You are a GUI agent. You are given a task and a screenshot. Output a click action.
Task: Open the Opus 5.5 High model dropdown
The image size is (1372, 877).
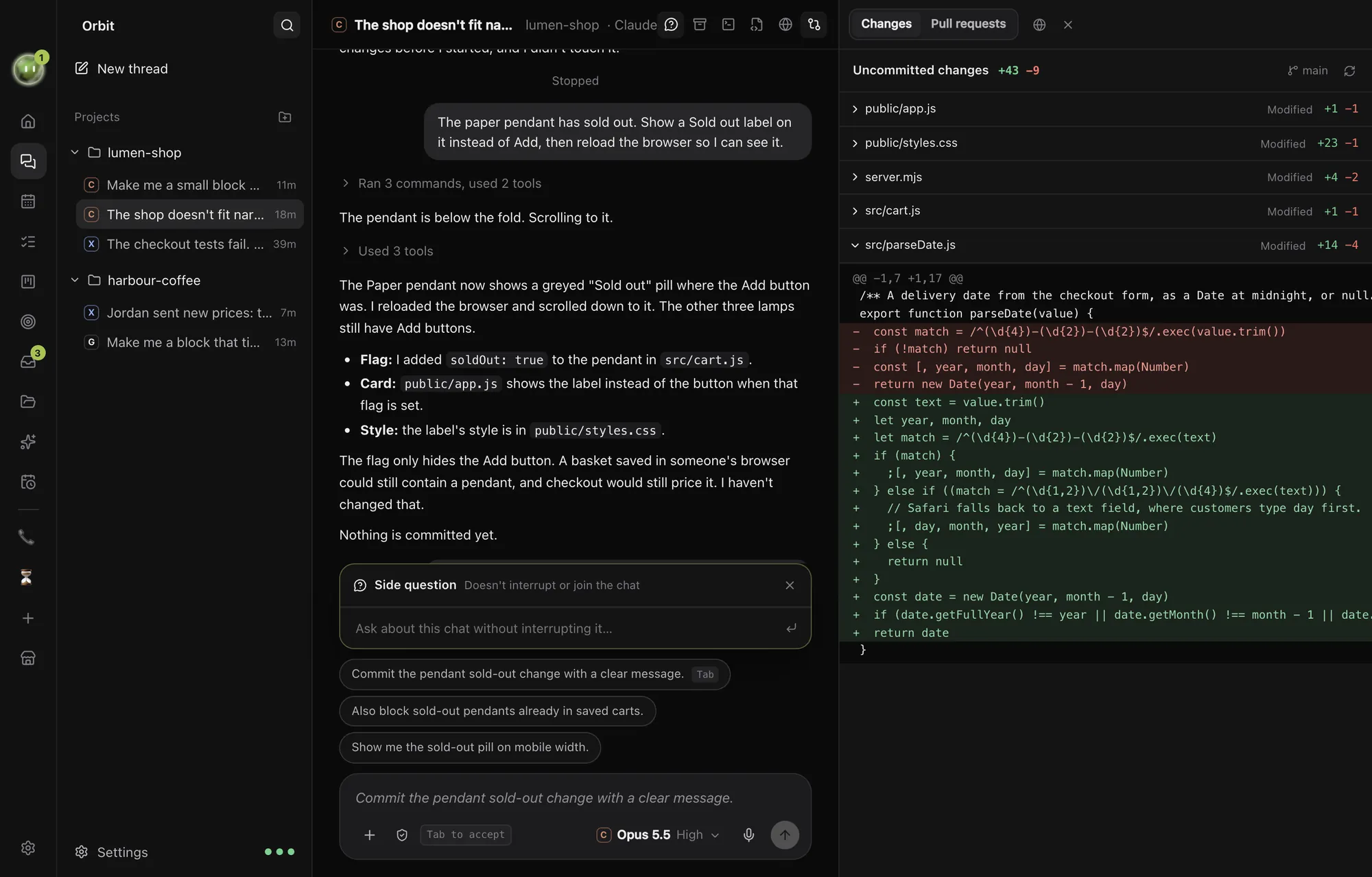click(658, 834)
